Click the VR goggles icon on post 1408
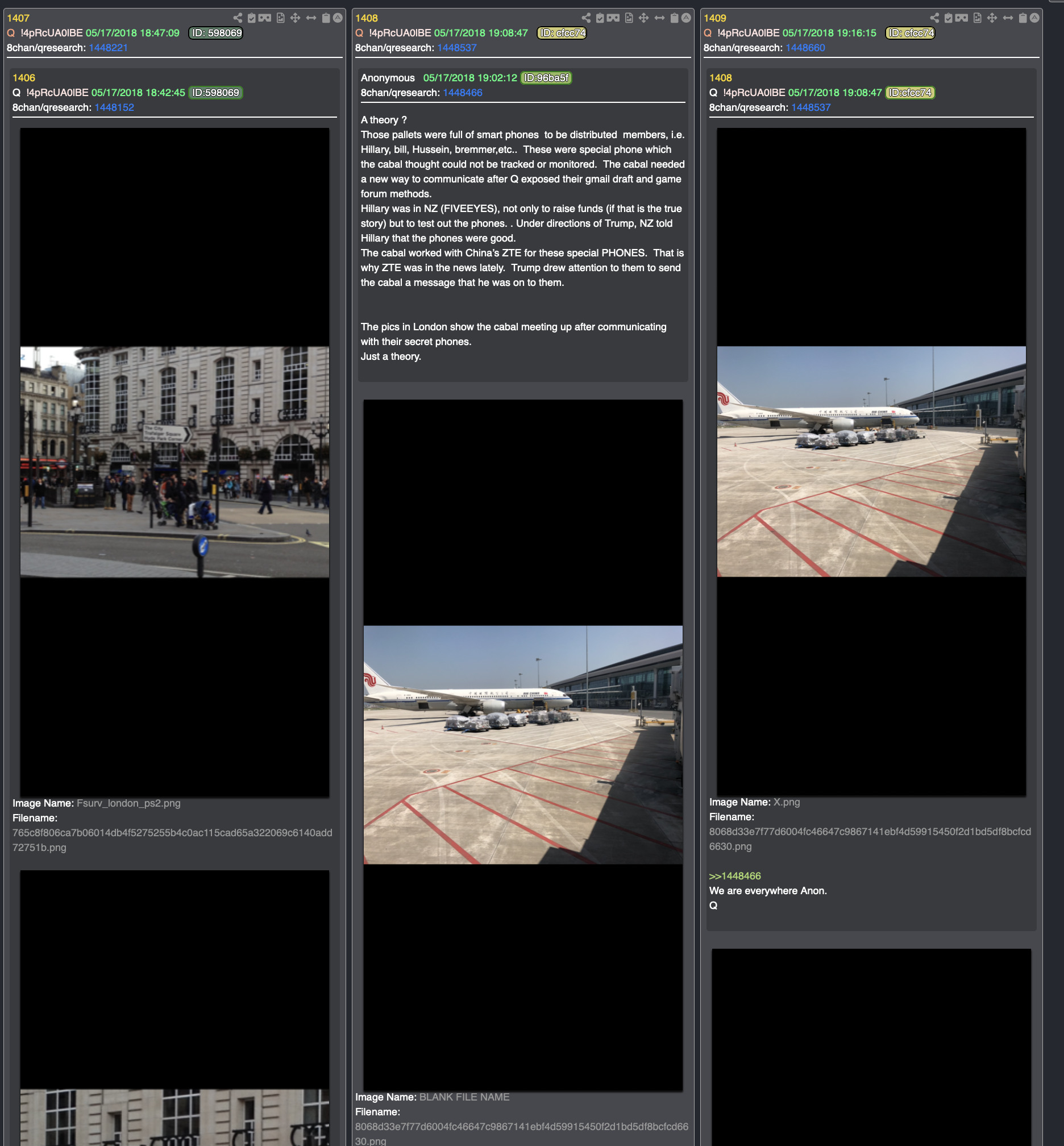 click(613, 18)
